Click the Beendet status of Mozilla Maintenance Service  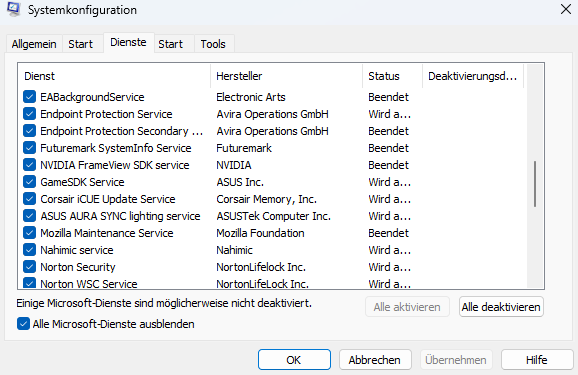389,233
